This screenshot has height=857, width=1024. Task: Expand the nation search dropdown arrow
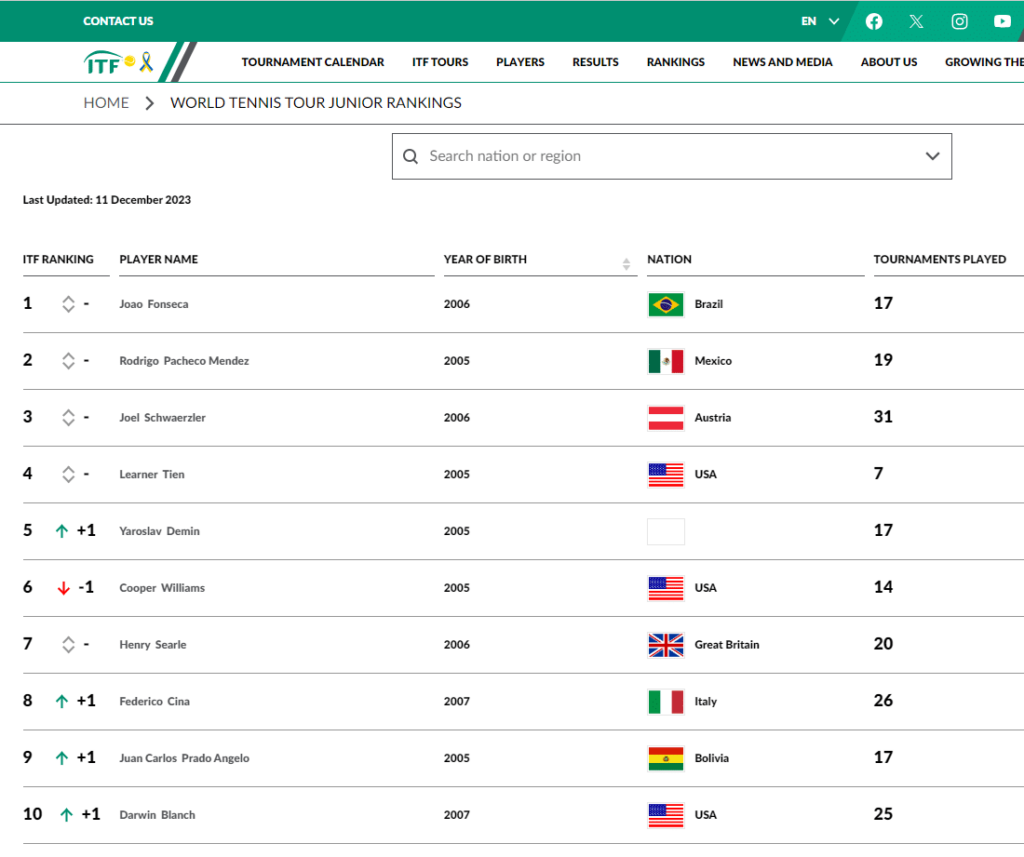932,156
